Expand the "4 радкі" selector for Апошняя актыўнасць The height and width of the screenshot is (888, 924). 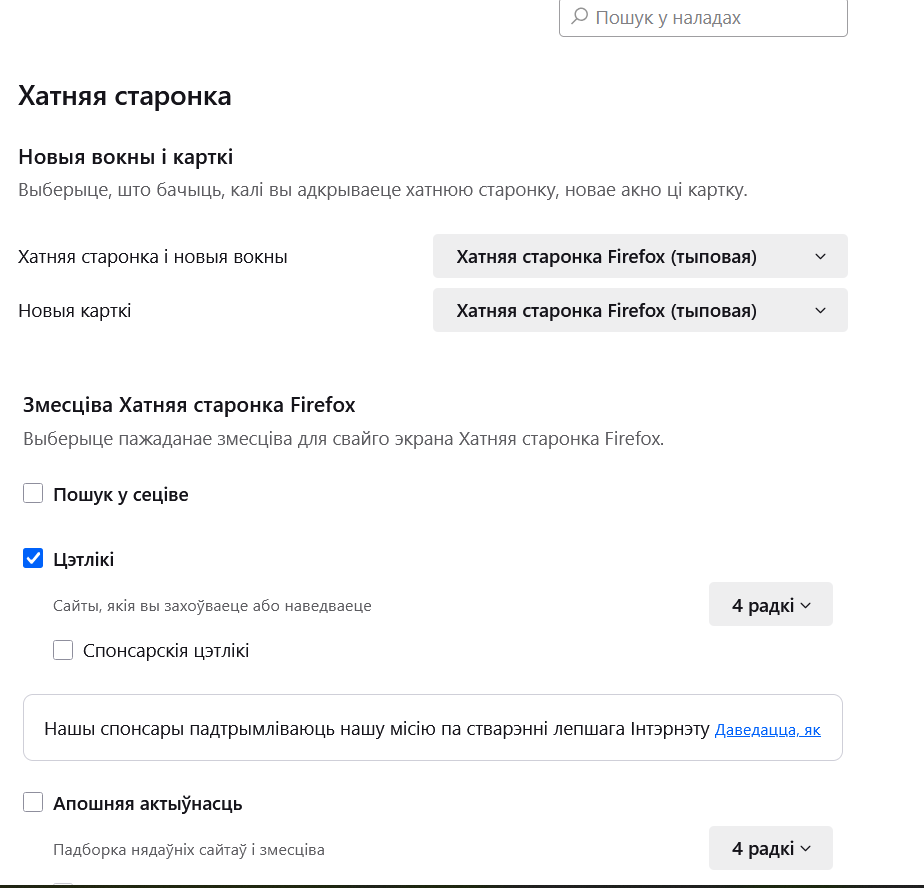pyautogui.click(x=770, y=848)
